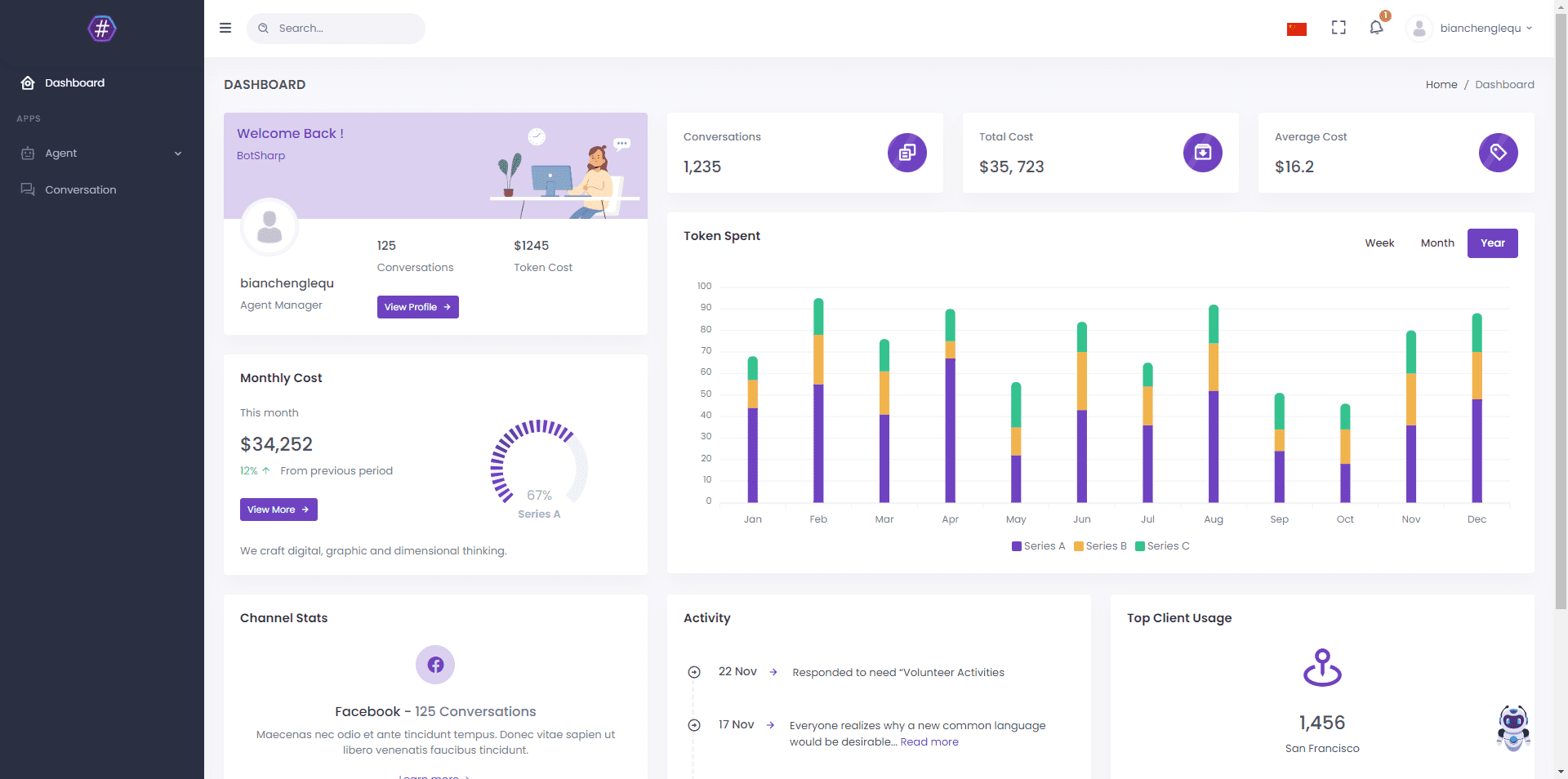Click the 17 Nov activity circle icon

[x=694, y=725]
